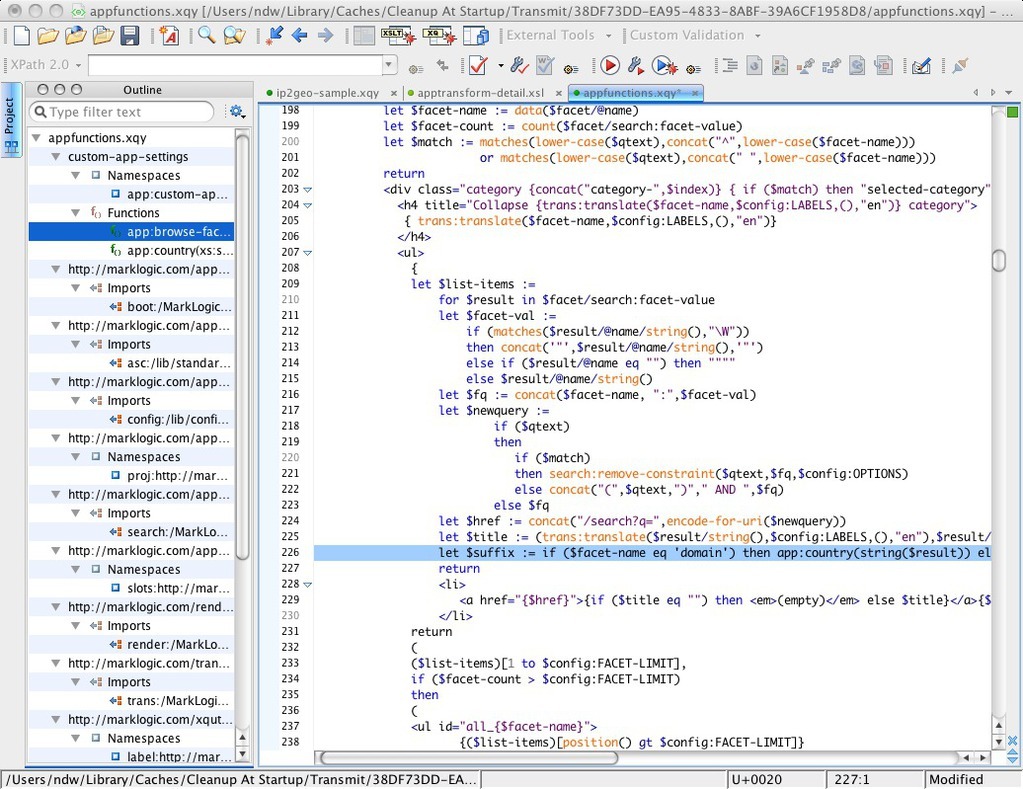Image resolution: width=1023 pixels, height=789 pixels.
Task: Select the search:/MarkLo... import item
Action: pyautogui.click(x=131, y=532)
